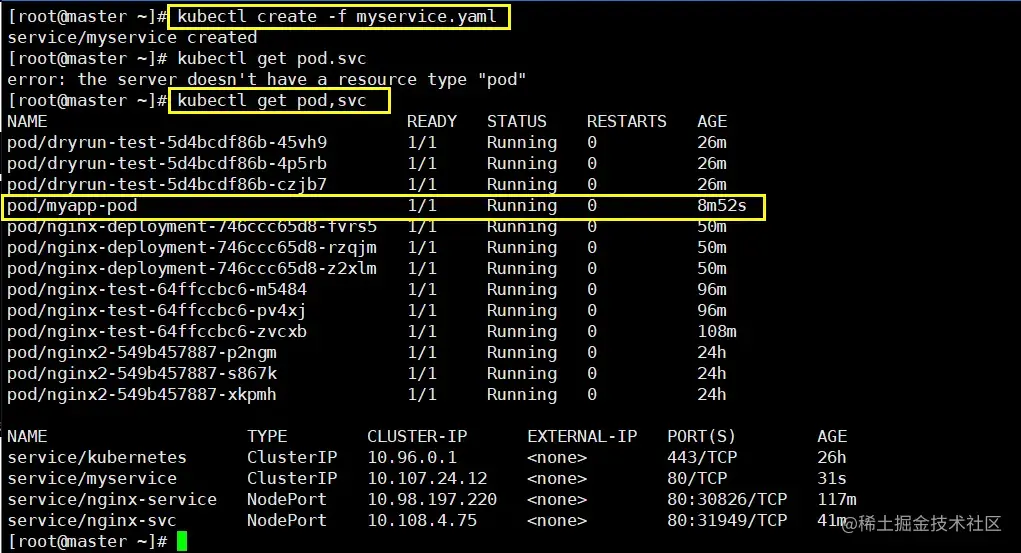Image resolution: width=1021 pixels, height=553 pixels.
Task: Click the 'kubectl get pod,svc' command text
Action: click(272, 100)
